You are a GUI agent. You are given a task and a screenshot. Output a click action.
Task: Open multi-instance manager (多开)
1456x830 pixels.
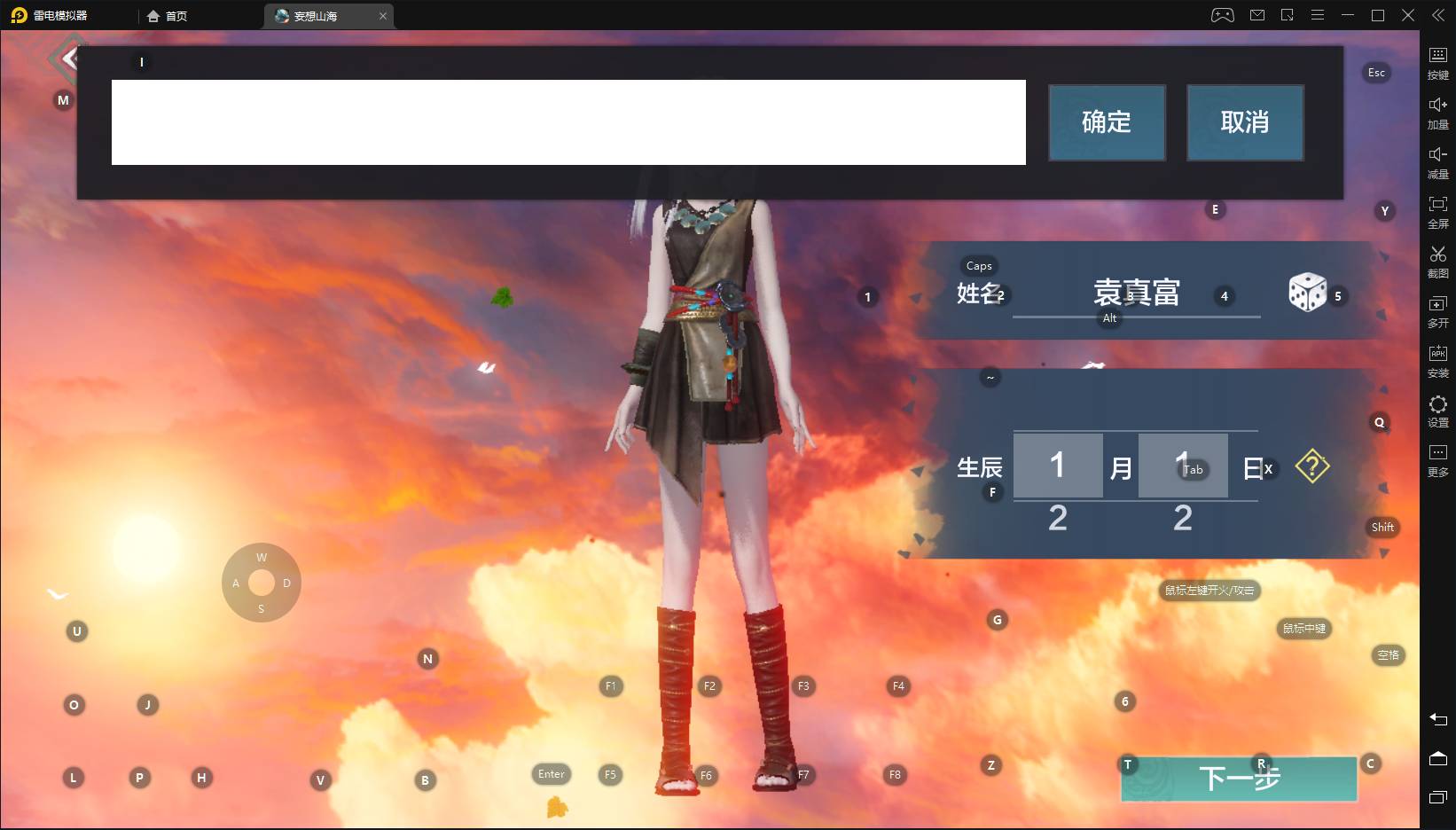pyautogui.click(x=1437, y=311)
